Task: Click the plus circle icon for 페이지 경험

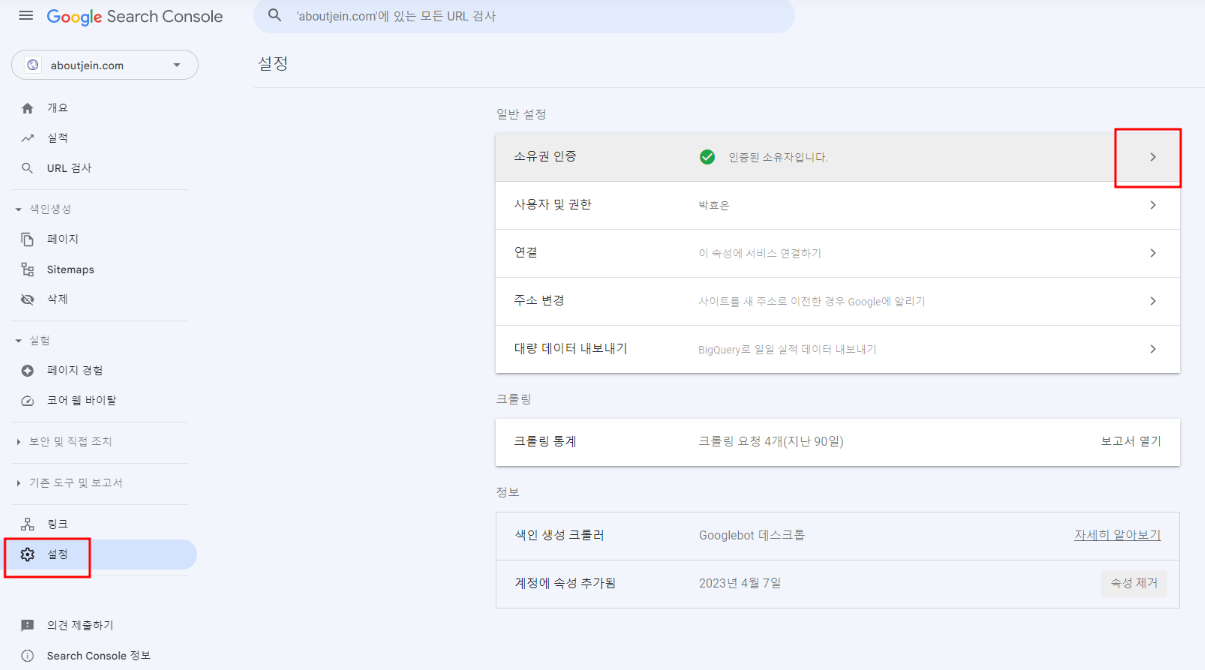Action: pos(28,371)
